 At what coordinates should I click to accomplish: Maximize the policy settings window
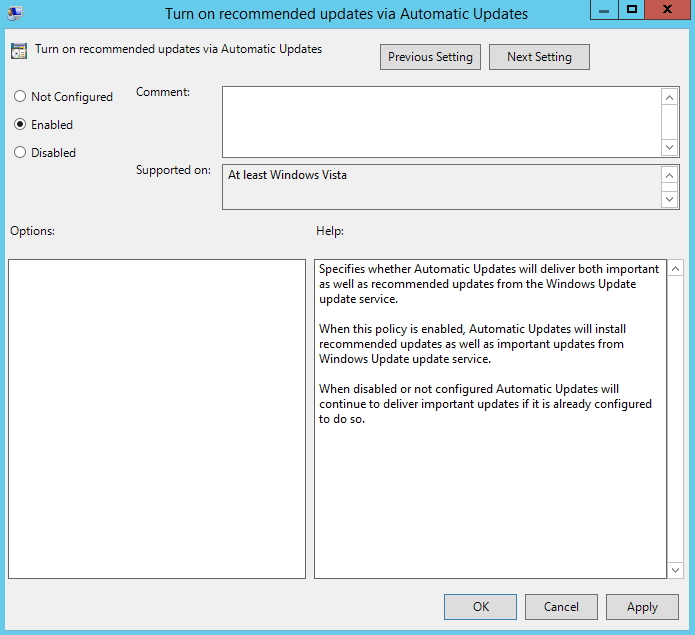pyautogui.click(x=632, y=10)
